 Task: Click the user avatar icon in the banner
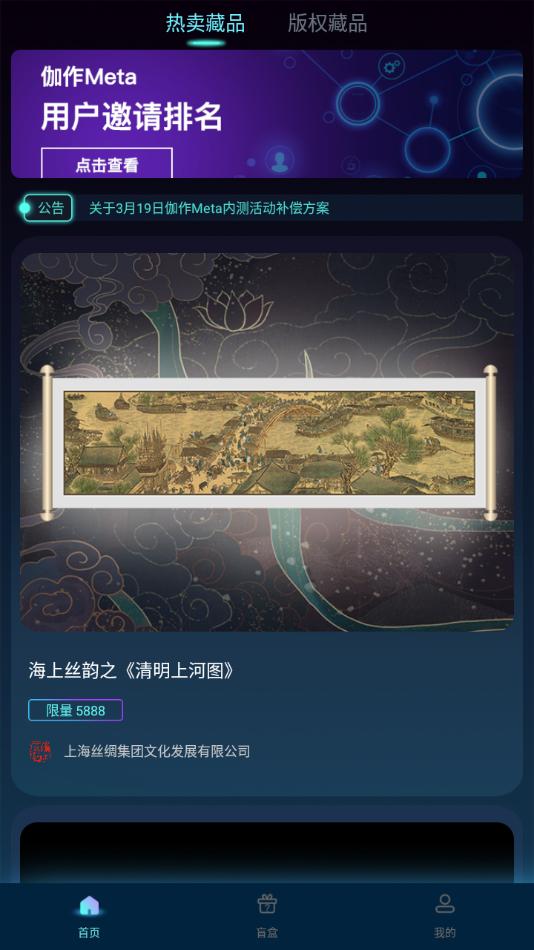click(x=279, y=161)
